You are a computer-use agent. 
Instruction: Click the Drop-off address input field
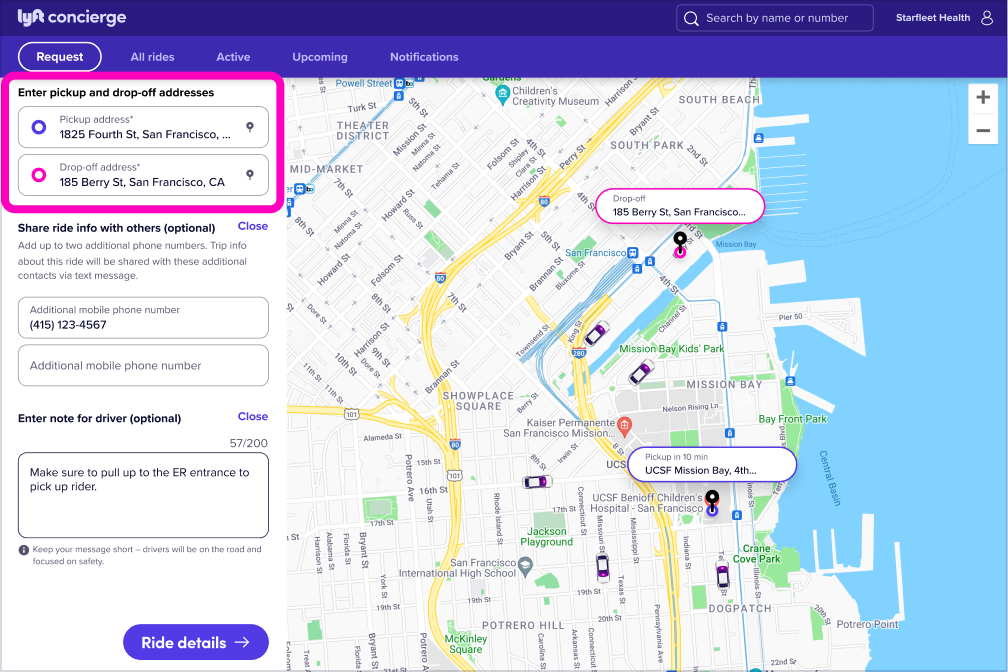point(143,175)
